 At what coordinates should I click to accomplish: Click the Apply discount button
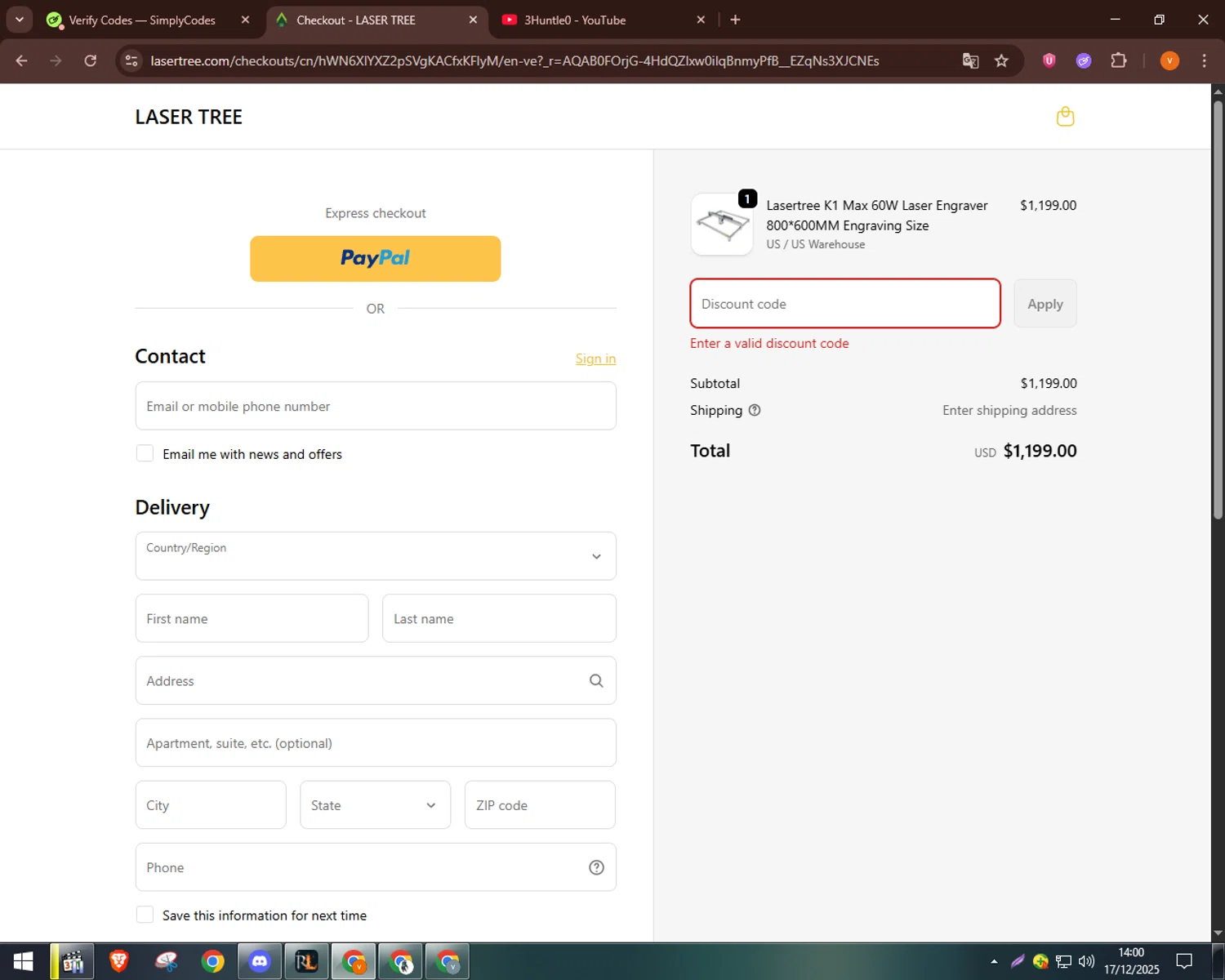(x=1045, y=304)
